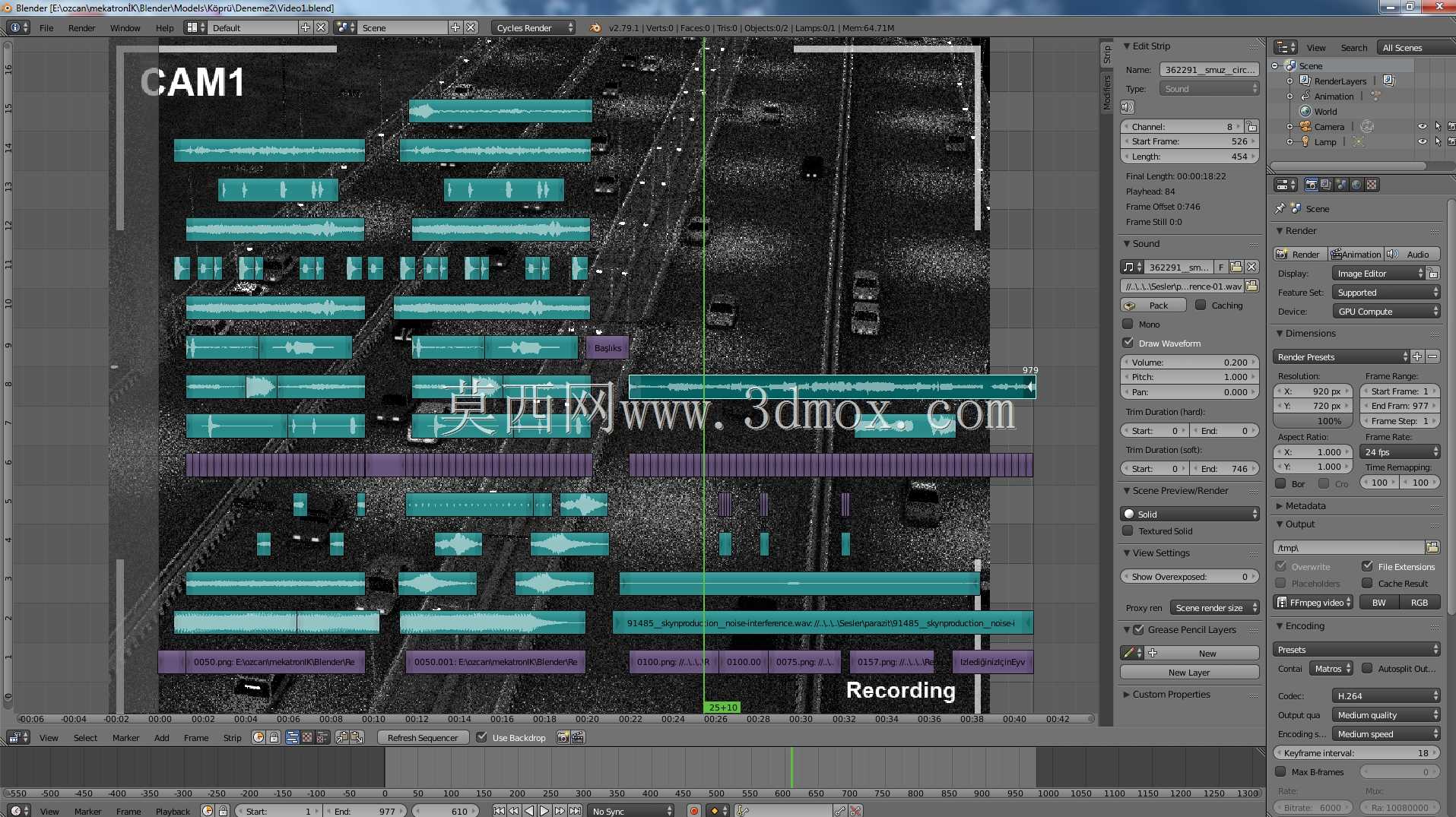Select the Texture properties checker tab icon

[x=1372, y=185]
